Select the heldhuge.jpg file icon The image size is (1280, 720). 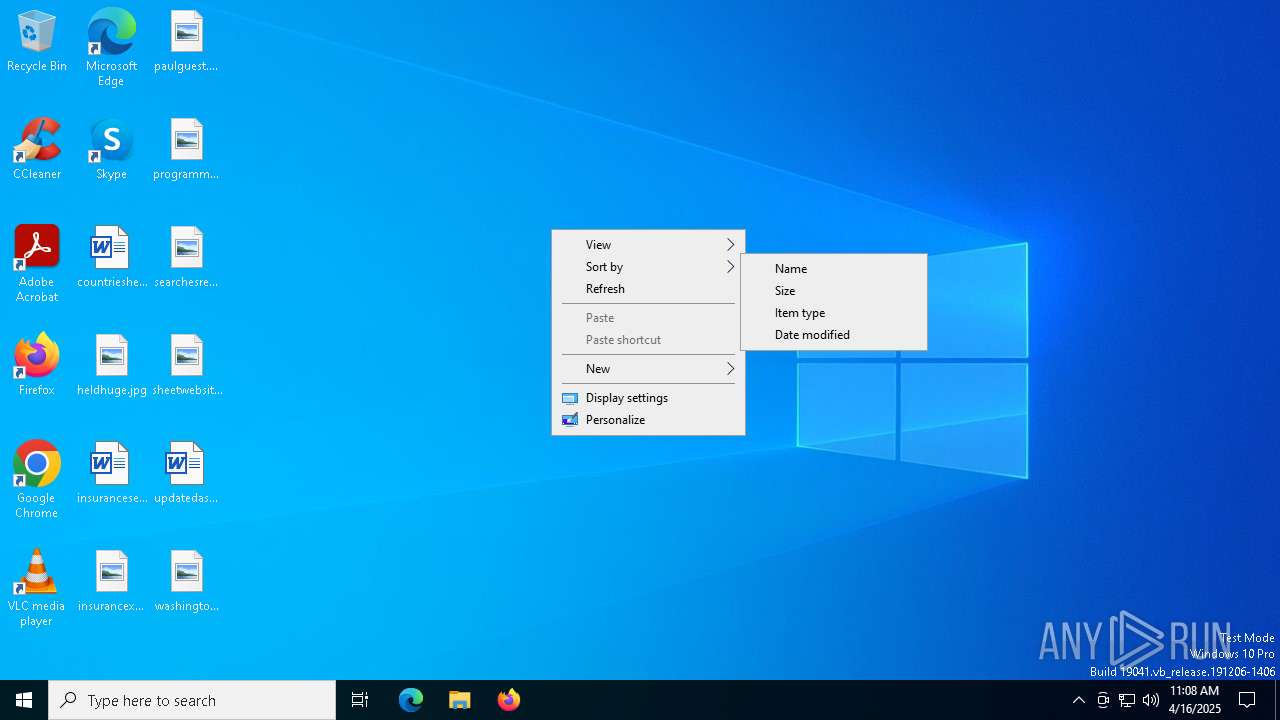(x=111, y=365)
